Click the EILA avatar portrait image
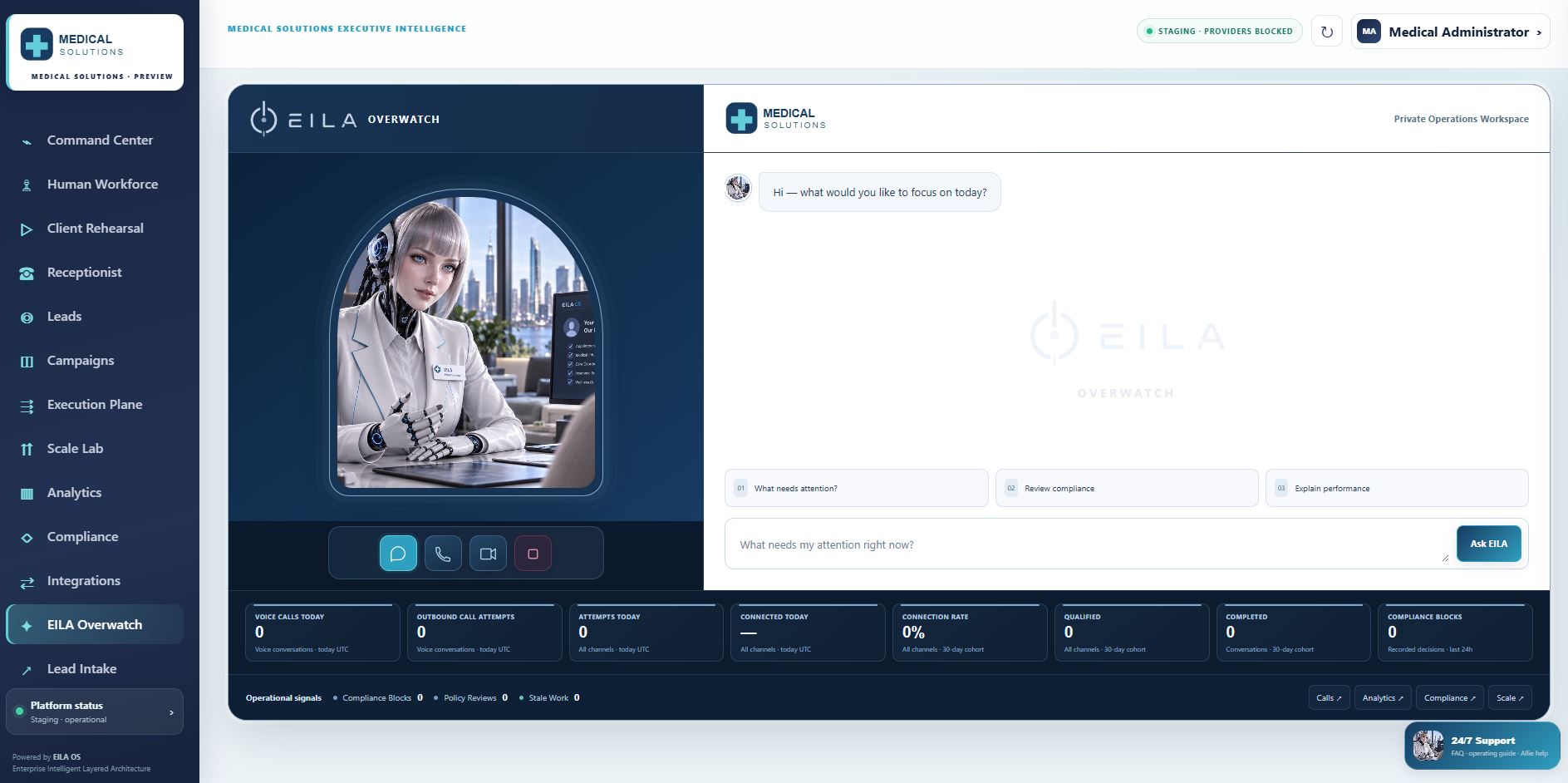This screenshot has height=783, width=1568. point(466,342)
